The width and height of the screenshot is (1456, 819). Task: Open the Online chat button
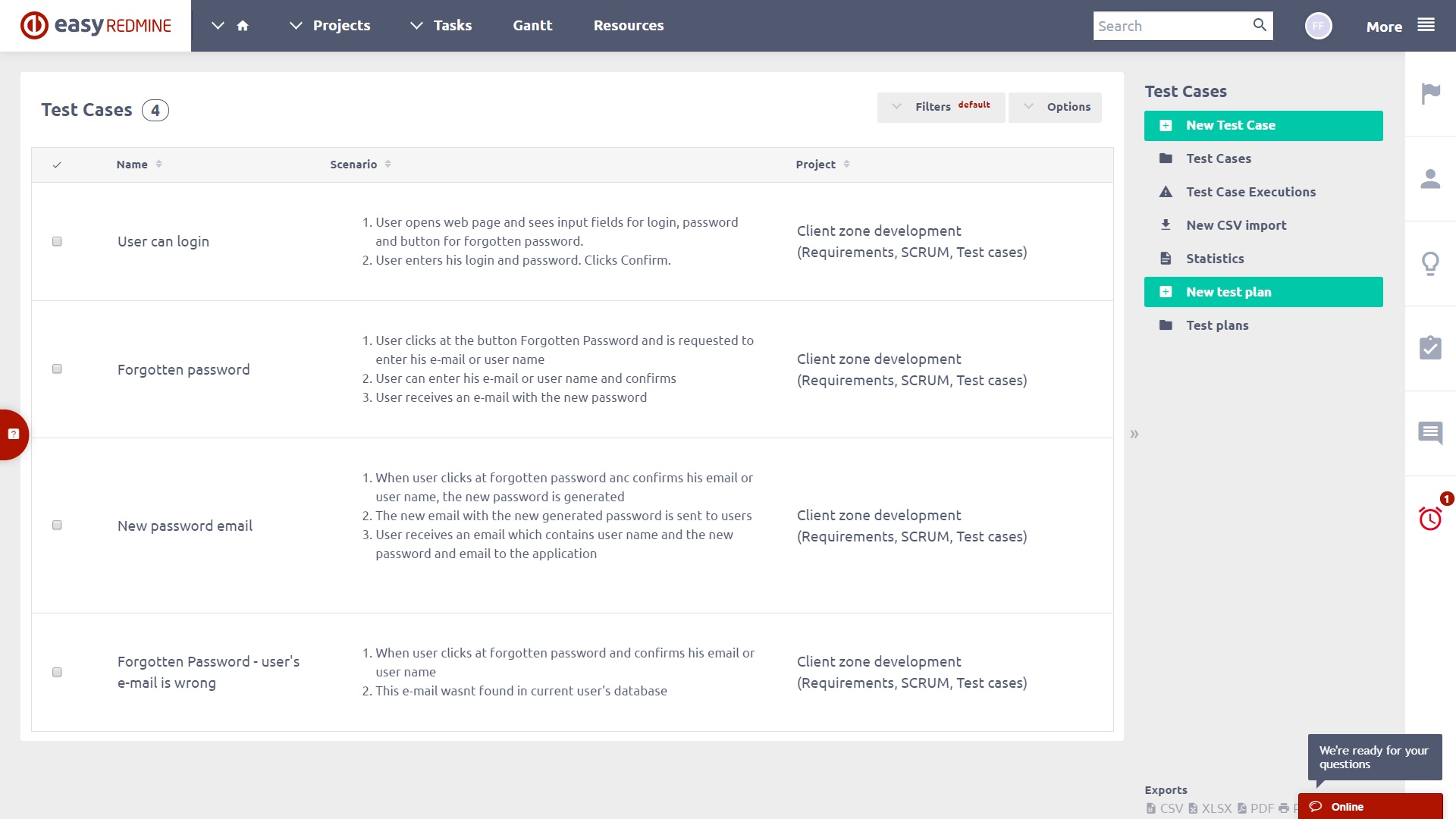pos(1370,806)
